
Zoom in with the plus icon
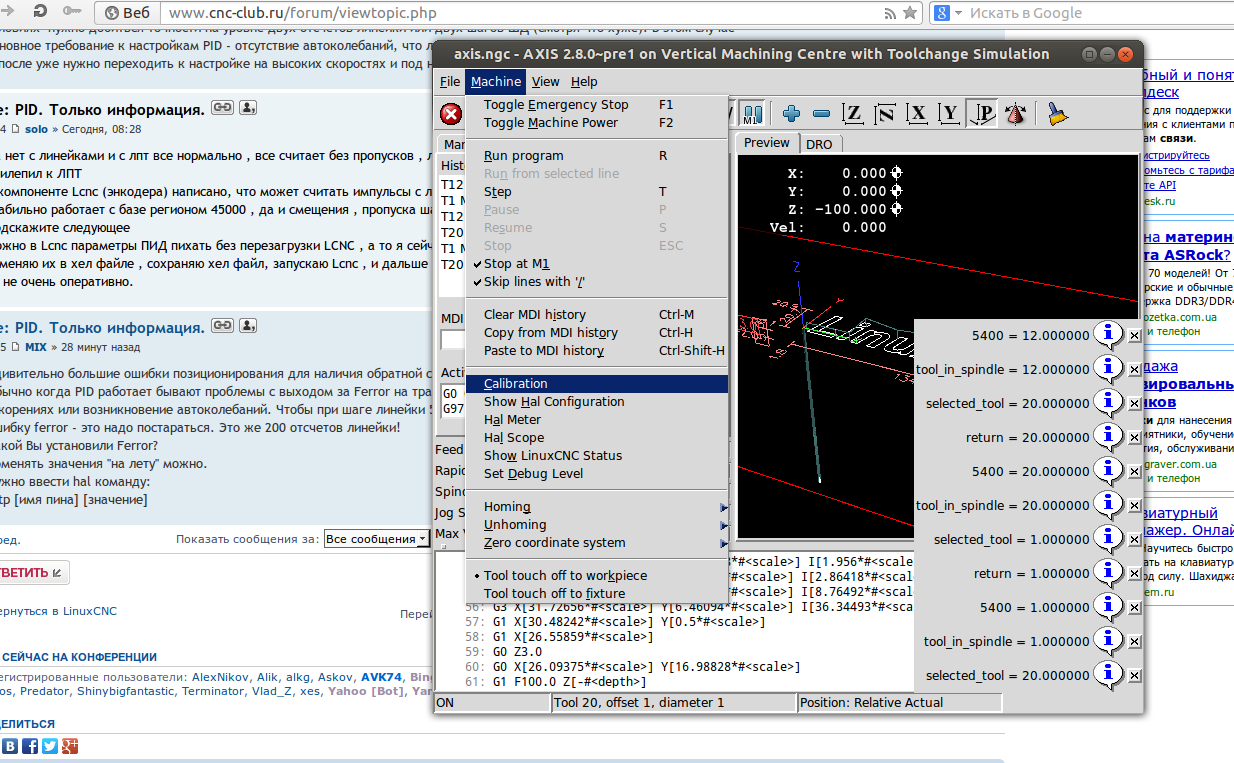pyautogui.click(x=791, y=114)
